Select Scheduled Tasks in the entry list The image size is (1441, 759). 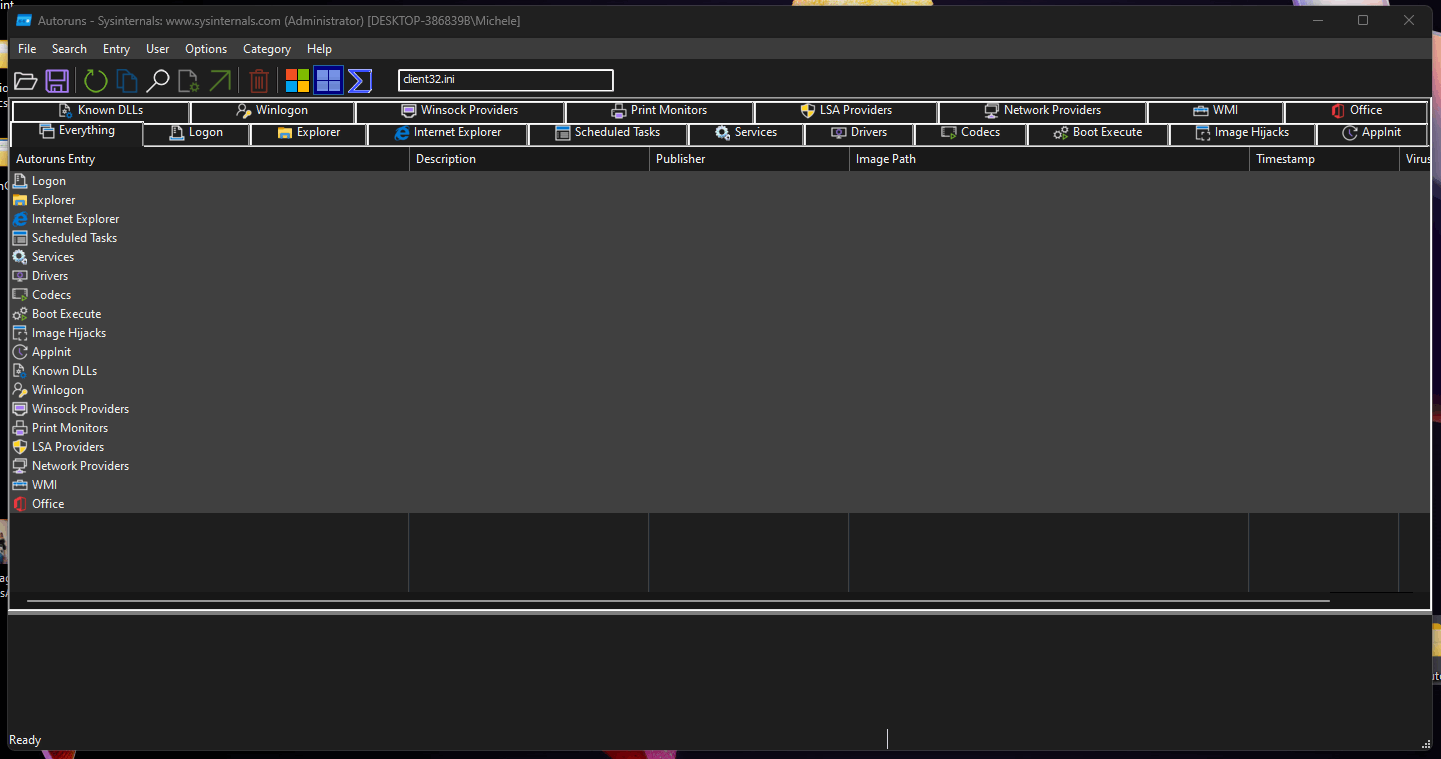coord(74,237)
